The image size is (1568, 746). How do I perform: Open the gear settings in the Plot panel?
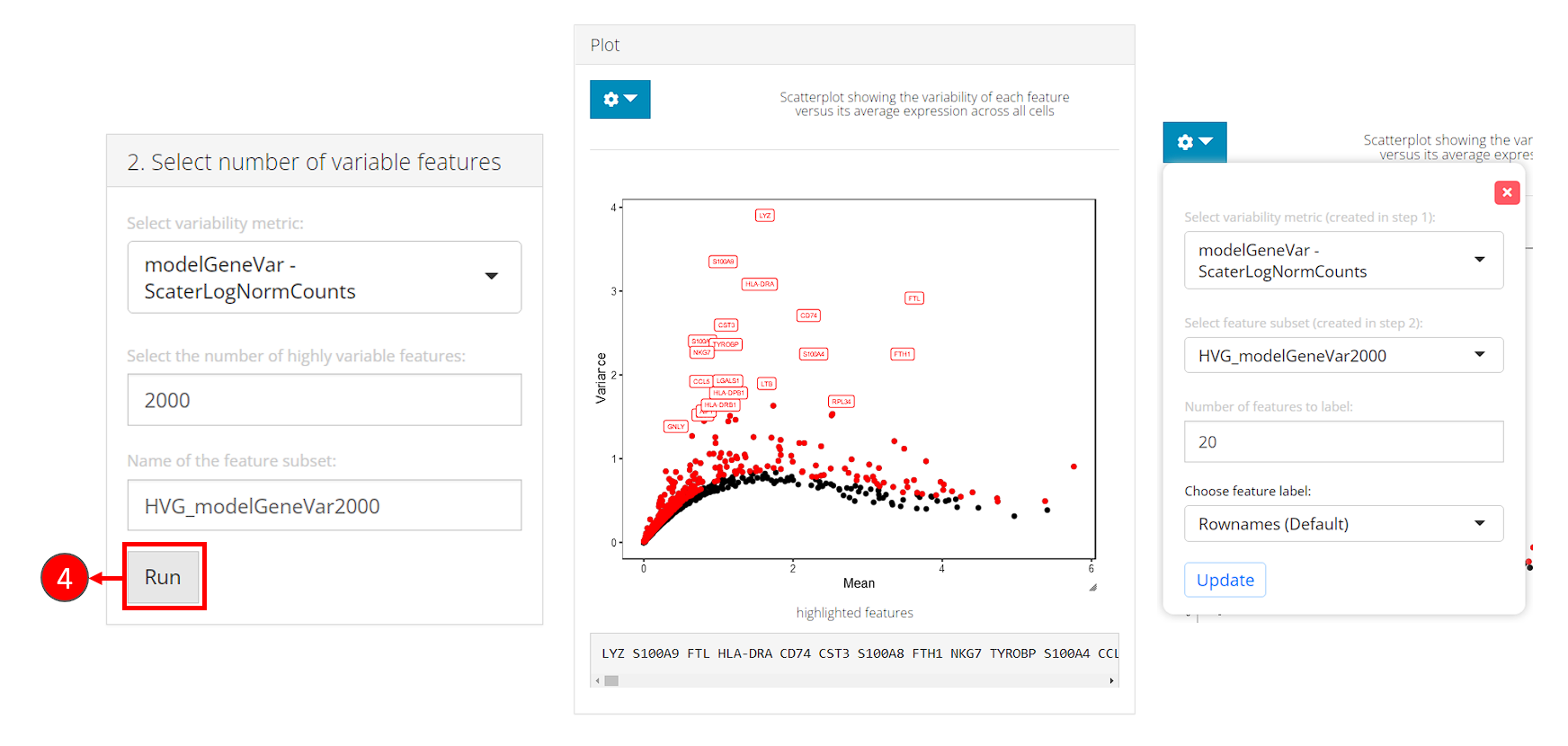(x=619, y=99)
